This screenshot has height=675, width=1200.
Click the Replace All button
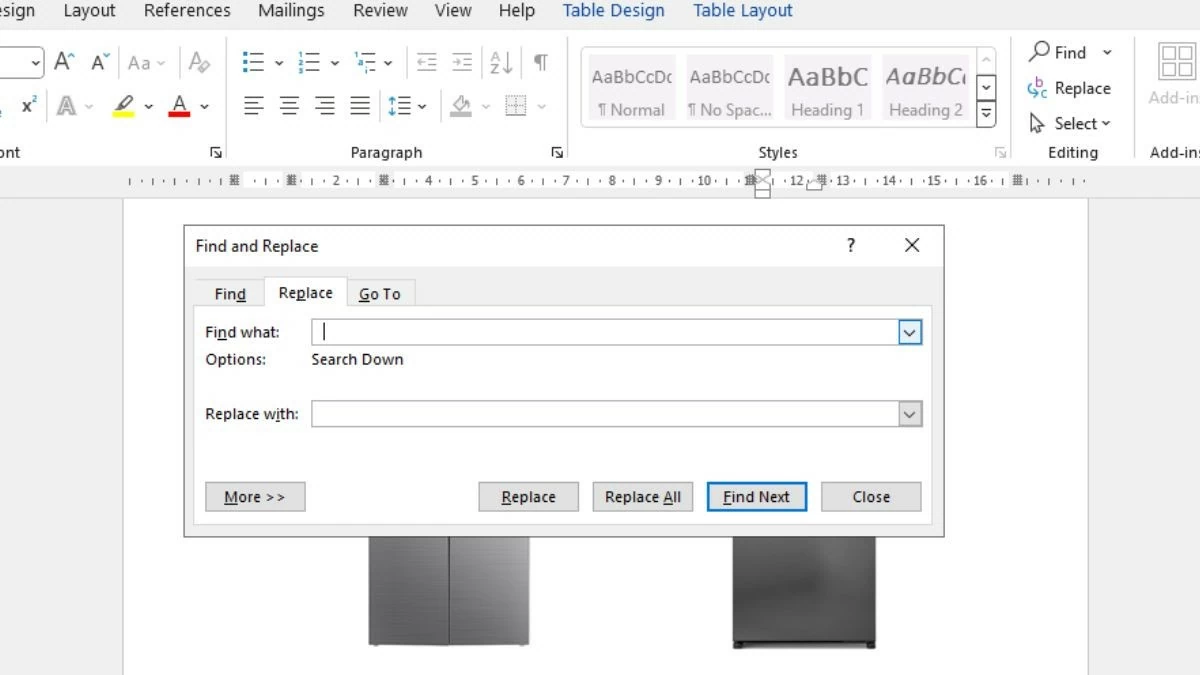(x=642, y=496)
